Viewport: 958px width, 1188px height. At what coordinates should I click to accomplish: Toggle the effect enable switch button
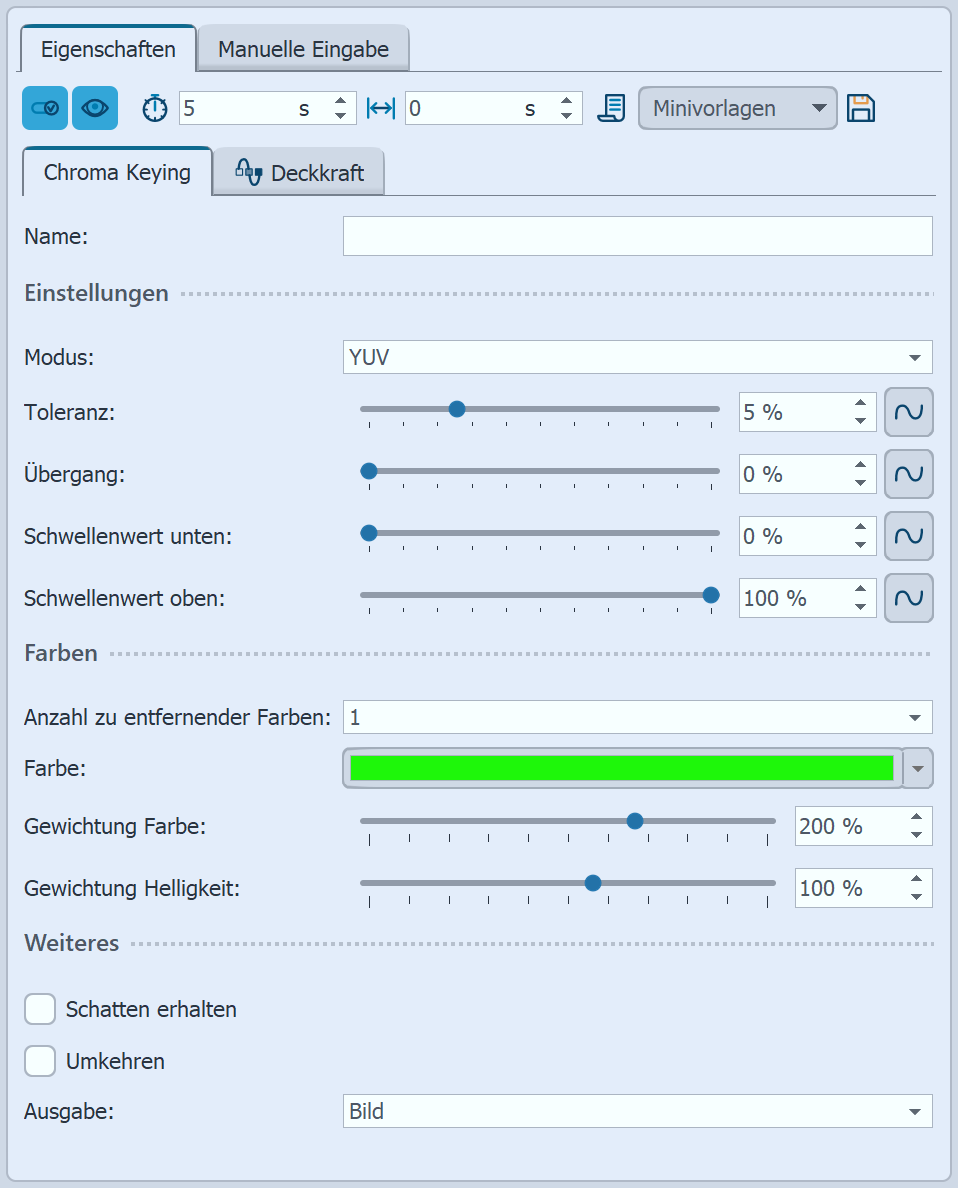(x=45, y=108)
